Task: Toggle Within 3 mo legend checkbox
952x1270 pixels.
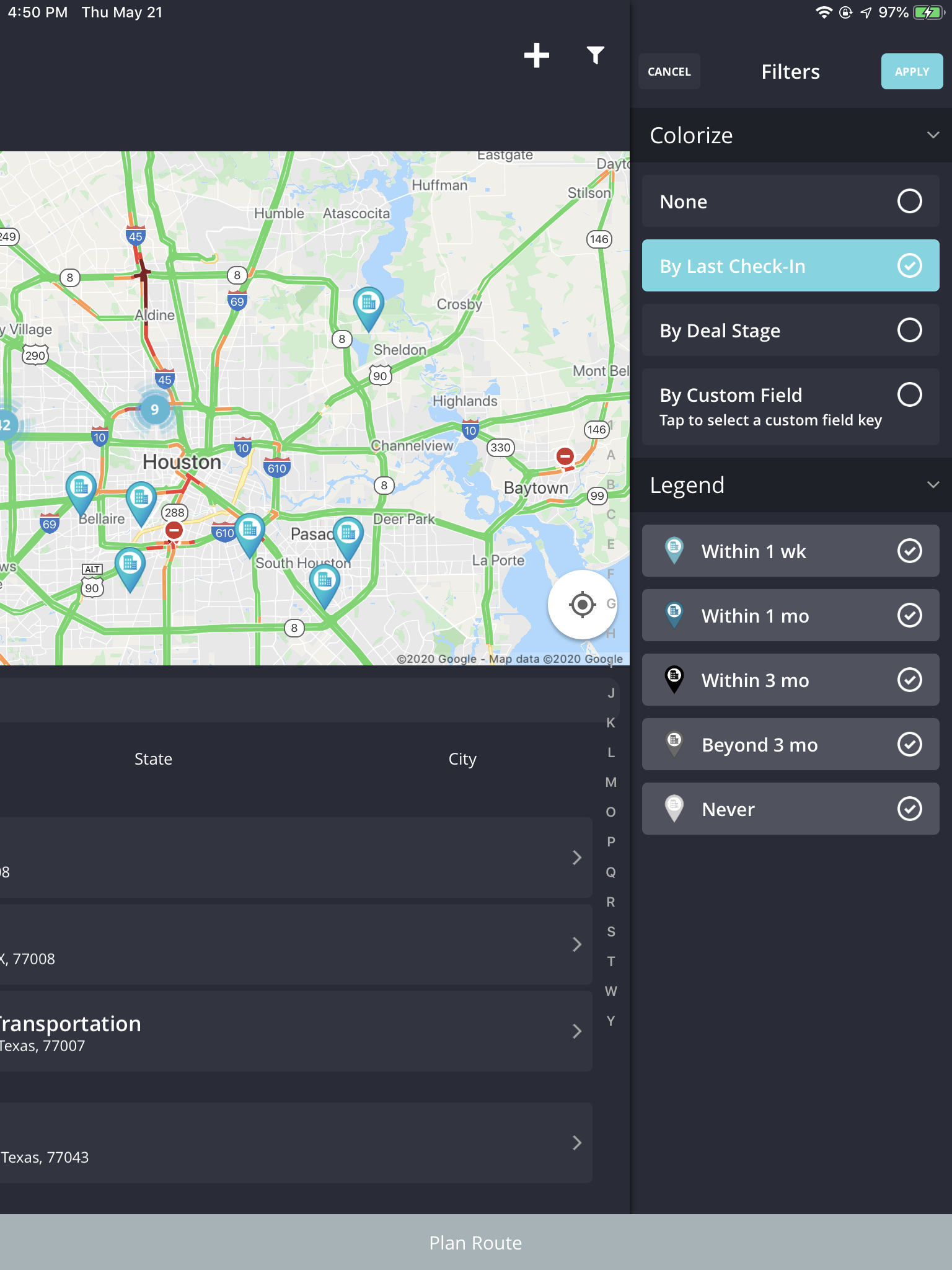Action: [x=909, y=680]
